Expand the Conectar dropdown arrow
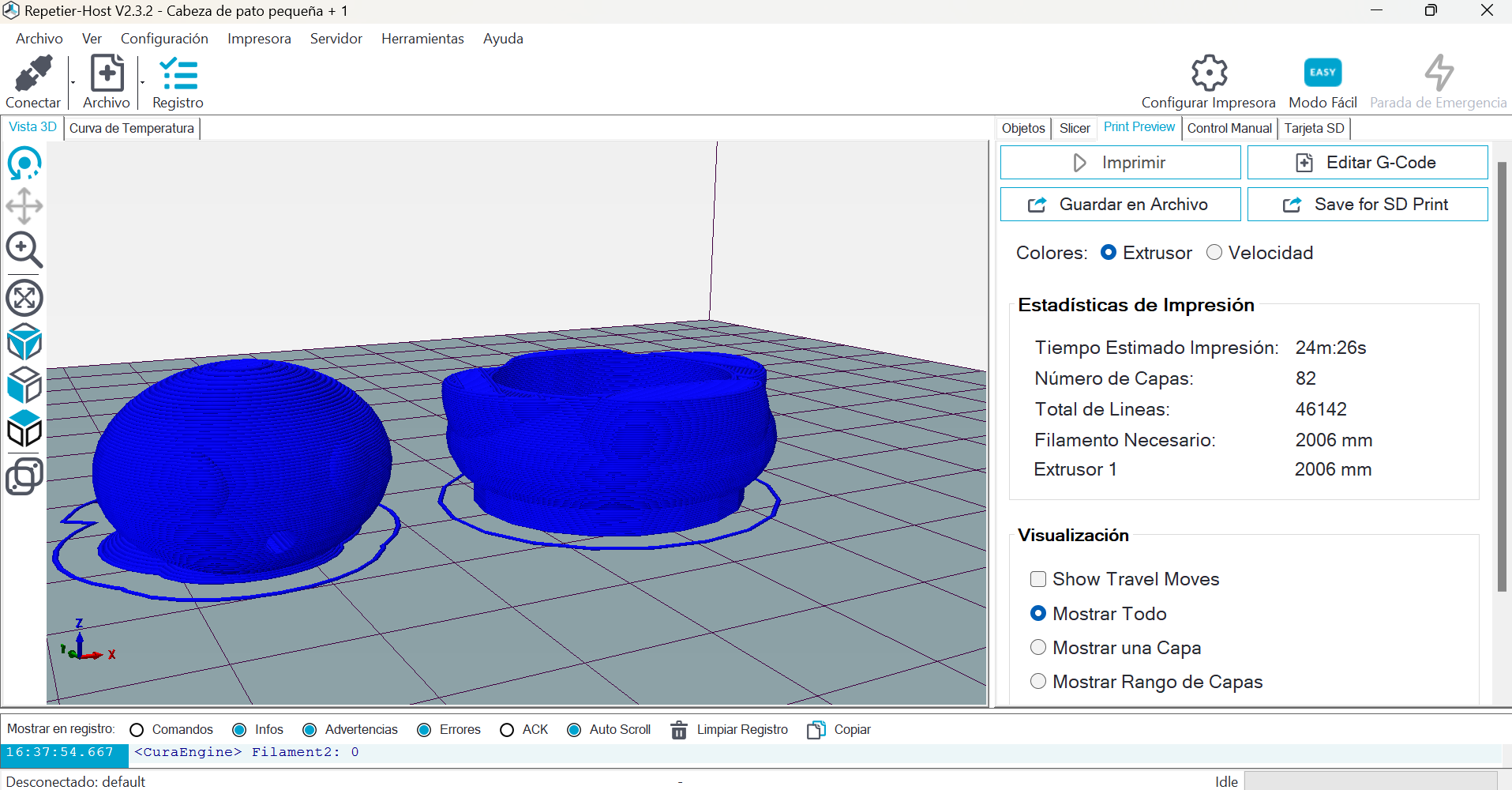1512x790 pixels. pyautogui.click(x=73, y=83)
